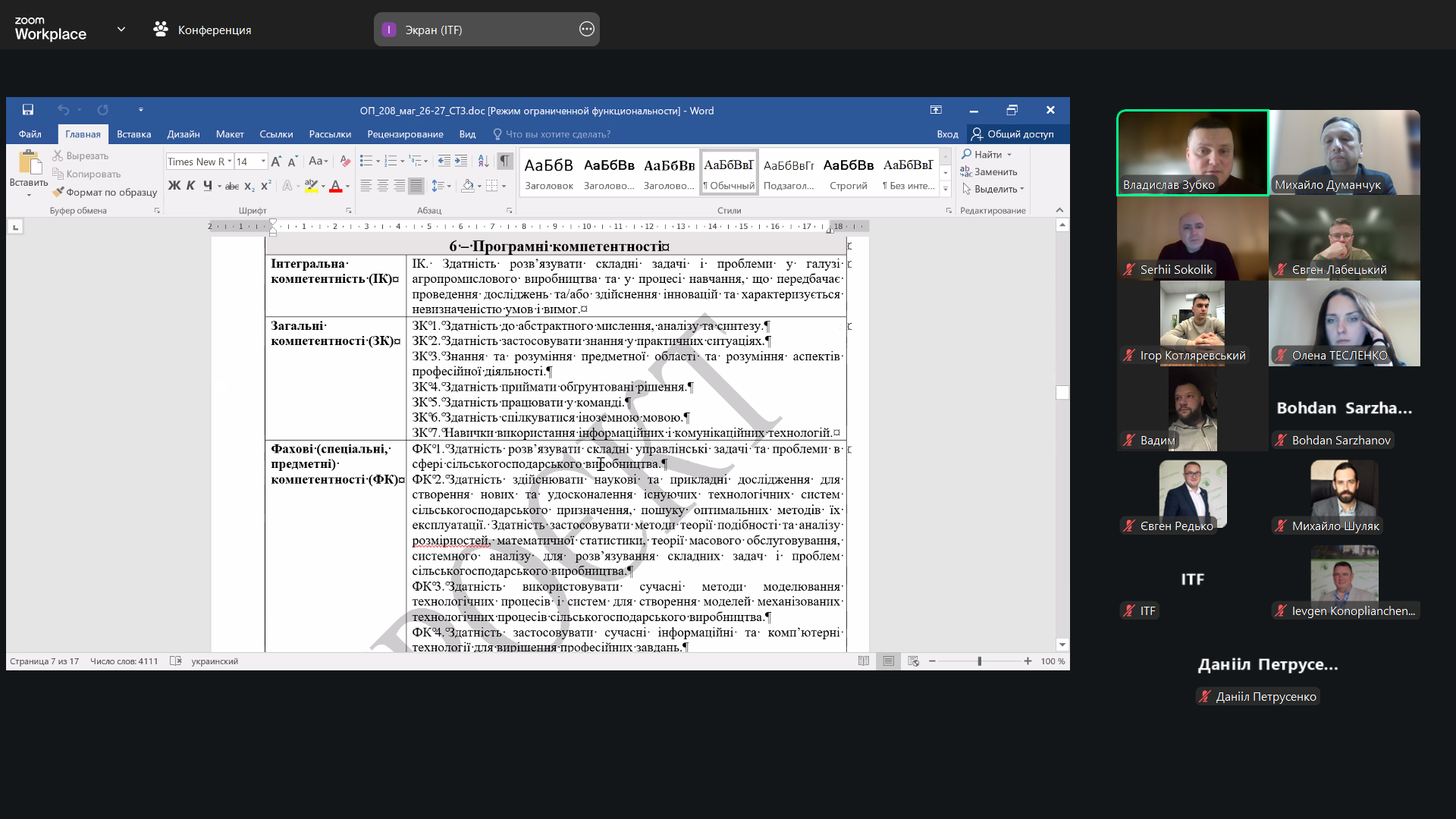Toggle bold formatting (Ж)

(x=174, y=186)
